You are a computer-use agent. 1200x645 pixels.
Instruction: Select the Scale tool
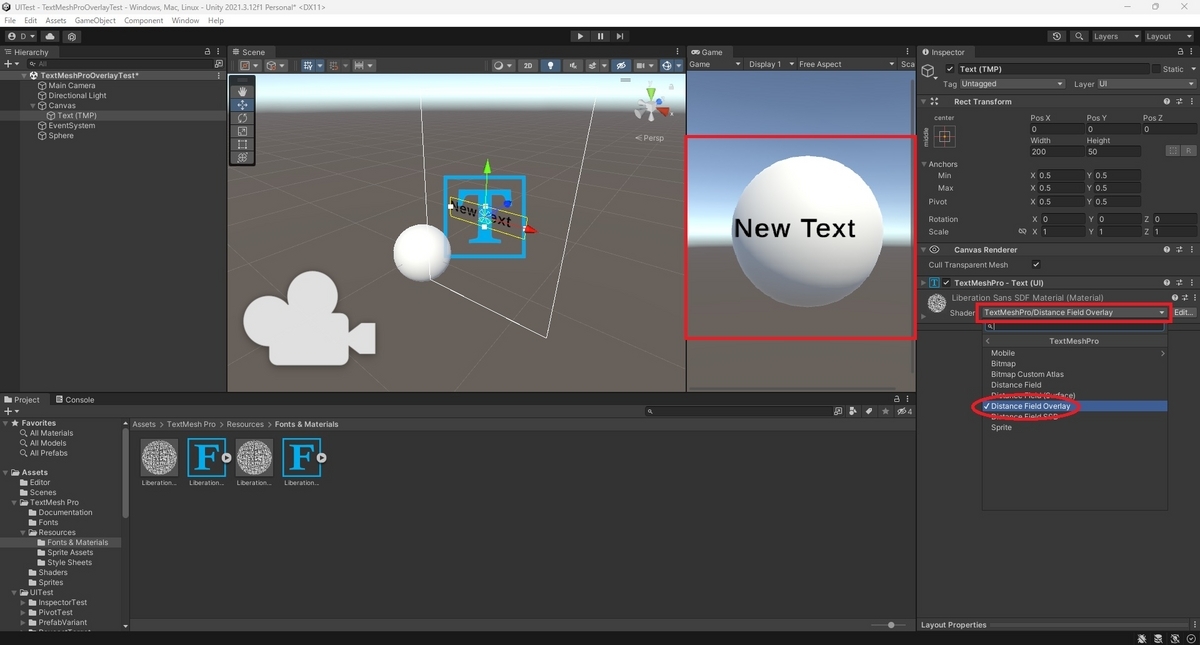click(242, 131)
